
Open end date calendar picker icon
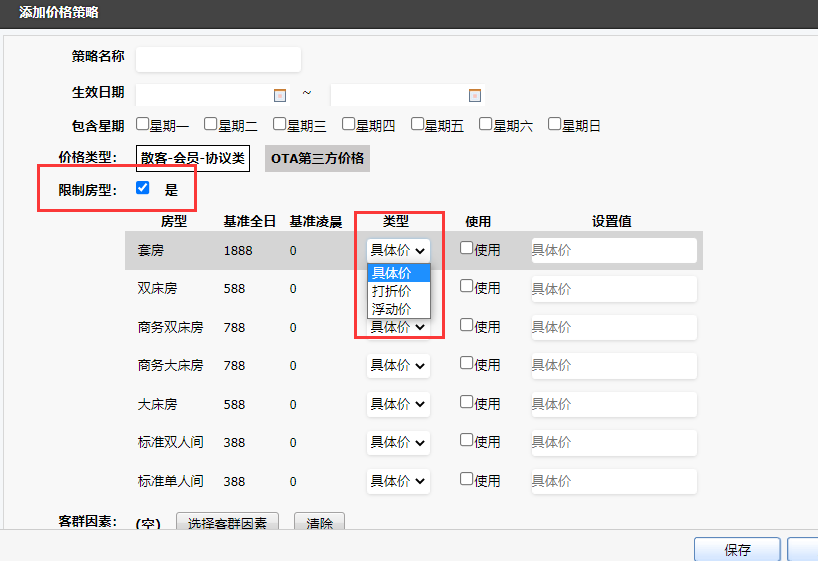475,96
